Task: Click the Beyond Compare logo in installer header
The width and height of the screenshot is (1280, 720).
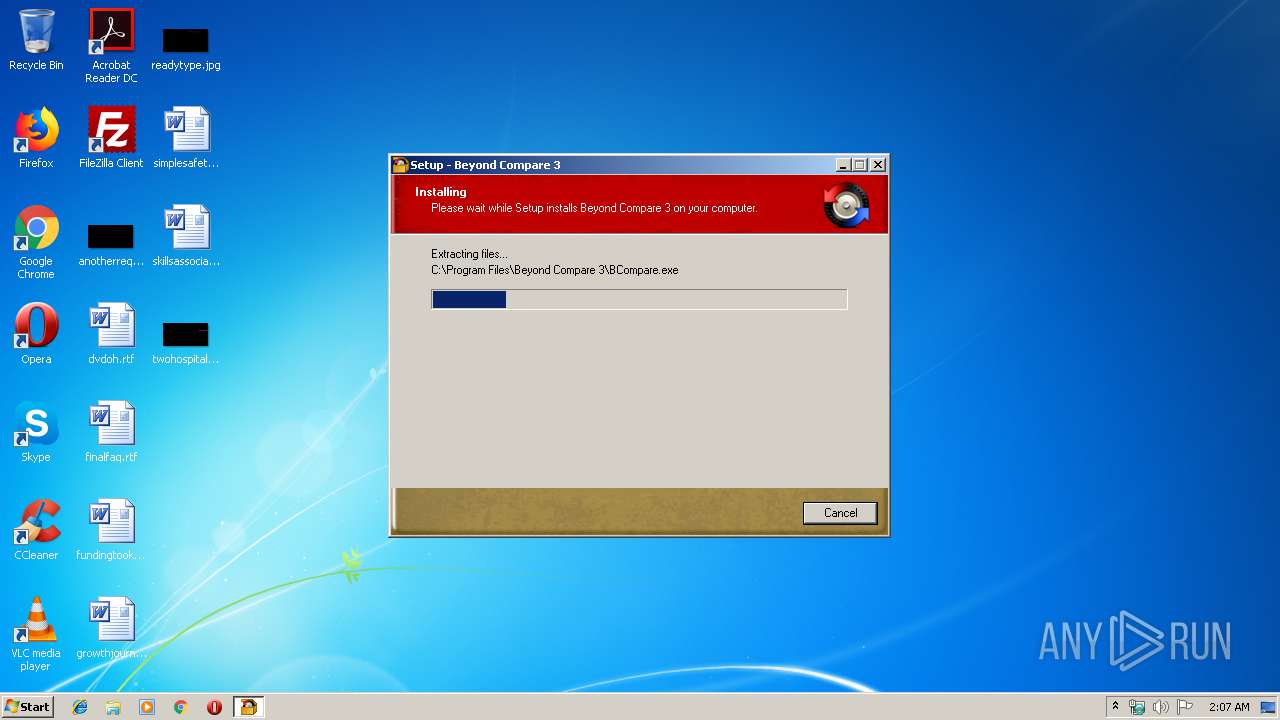Action: pos(847,205)
